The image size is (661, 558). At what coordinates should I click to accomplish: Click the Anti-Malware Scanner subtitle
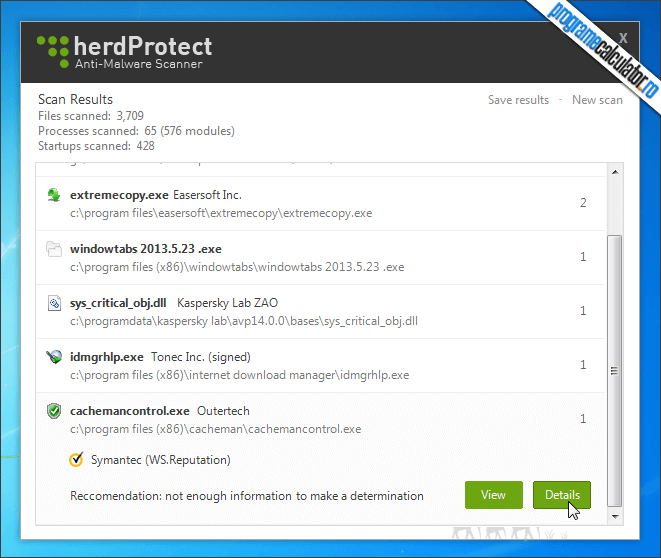139,64
